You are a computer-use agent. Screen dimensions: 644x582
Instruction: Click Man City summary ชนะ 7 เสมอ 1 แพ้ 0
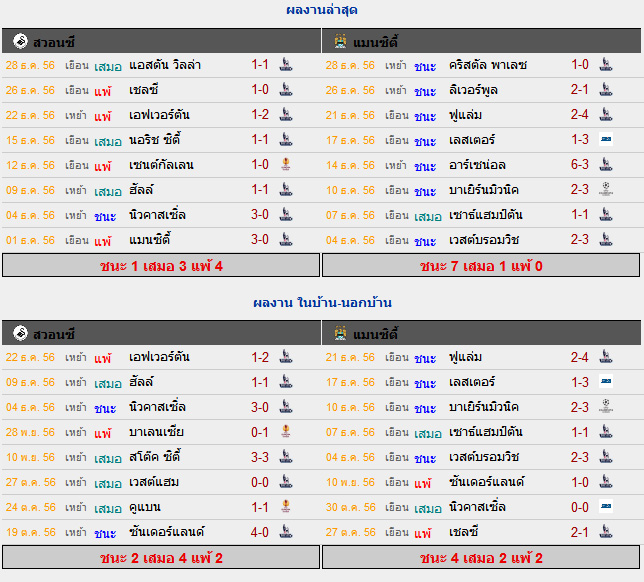pyautogui.click(x=481, y=266)
